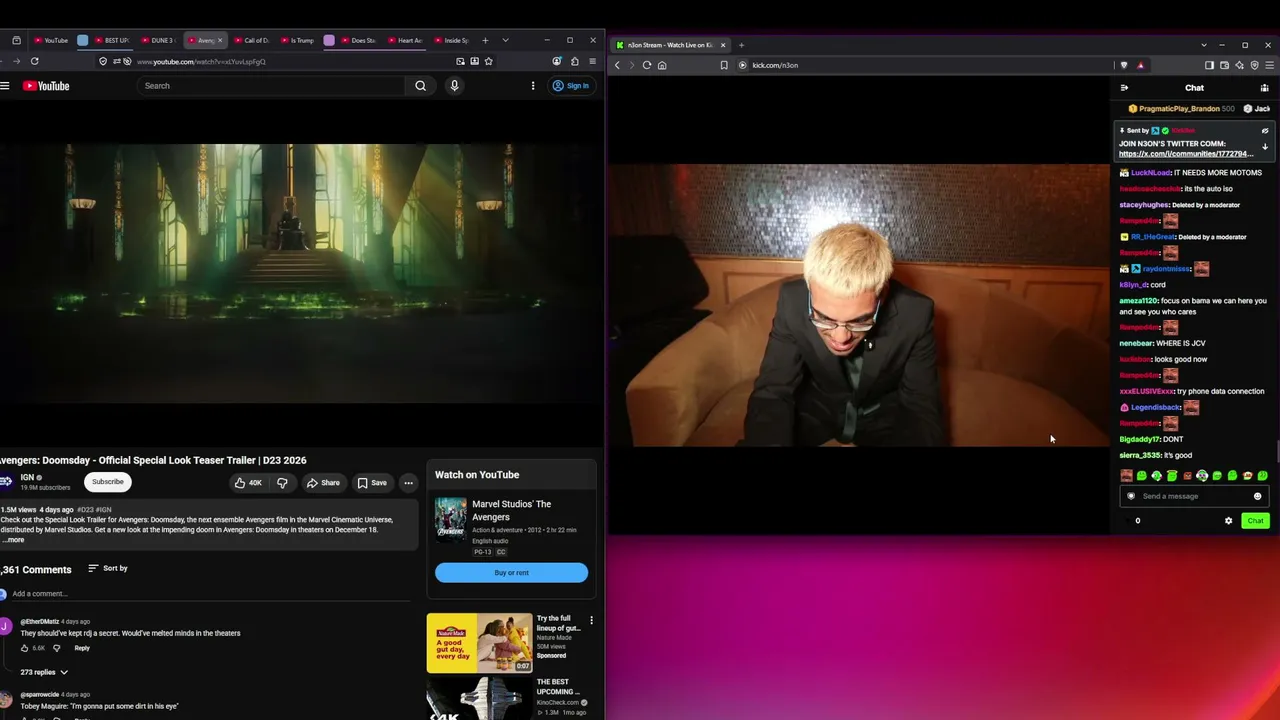This screenshot has height=720, width=1280.
Task: Open YouTube settings three-dot menu
Action: 533,86
